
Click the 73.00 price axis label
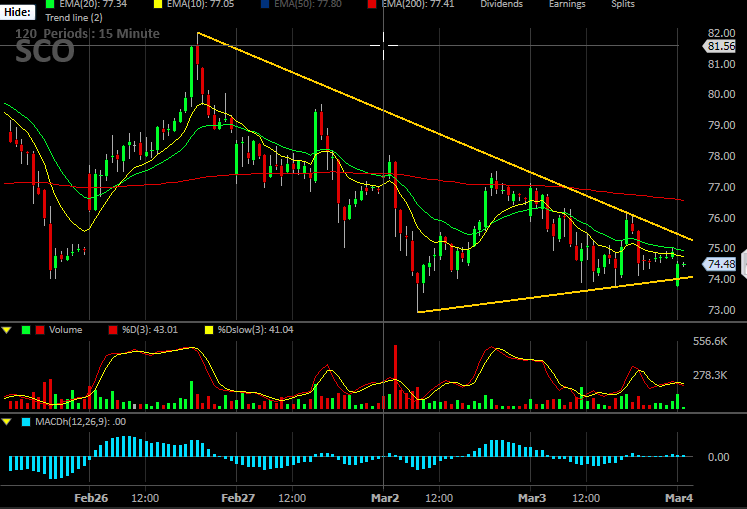[x=721, y=310]
